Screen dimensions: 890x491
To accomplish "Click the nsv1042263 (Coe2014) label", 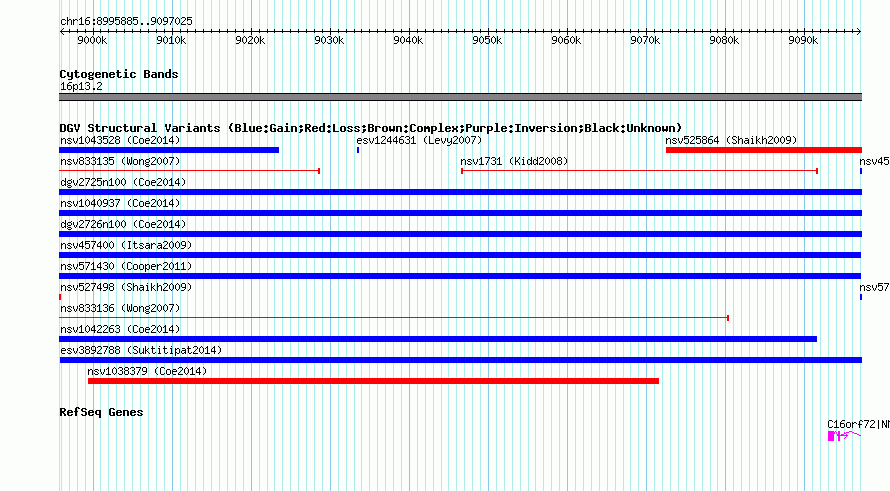I will click(120, 329).
